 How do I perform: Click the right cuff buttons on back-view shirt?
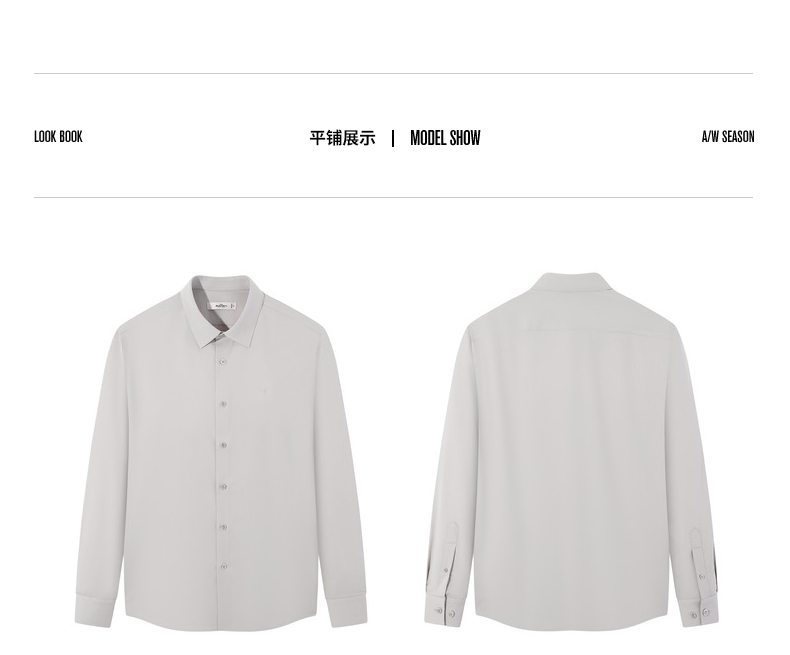[x=699, y=614]
